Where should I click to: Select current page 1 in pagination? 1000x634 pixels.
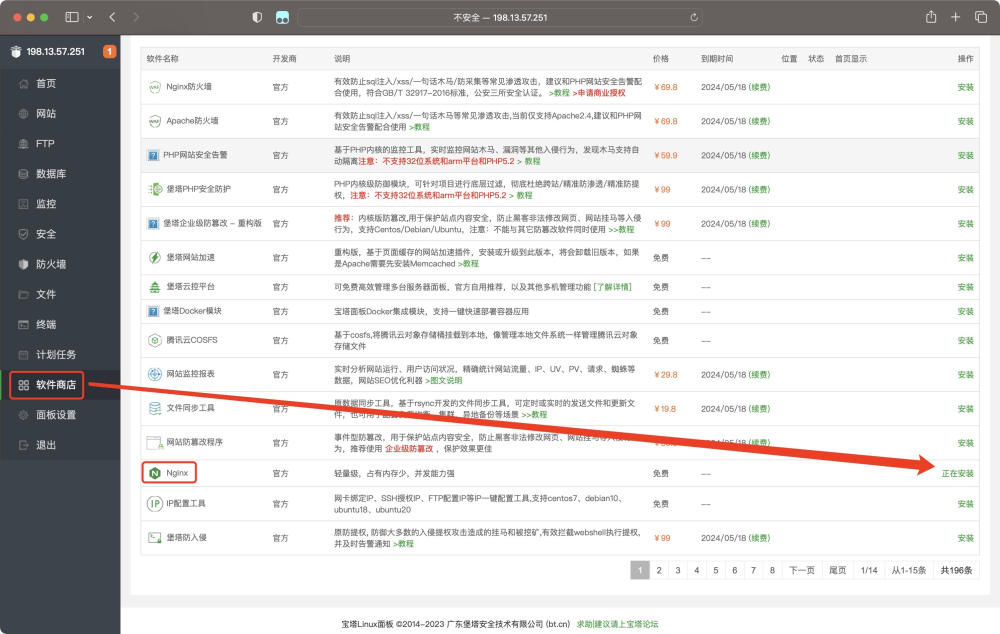click(640, 570)
